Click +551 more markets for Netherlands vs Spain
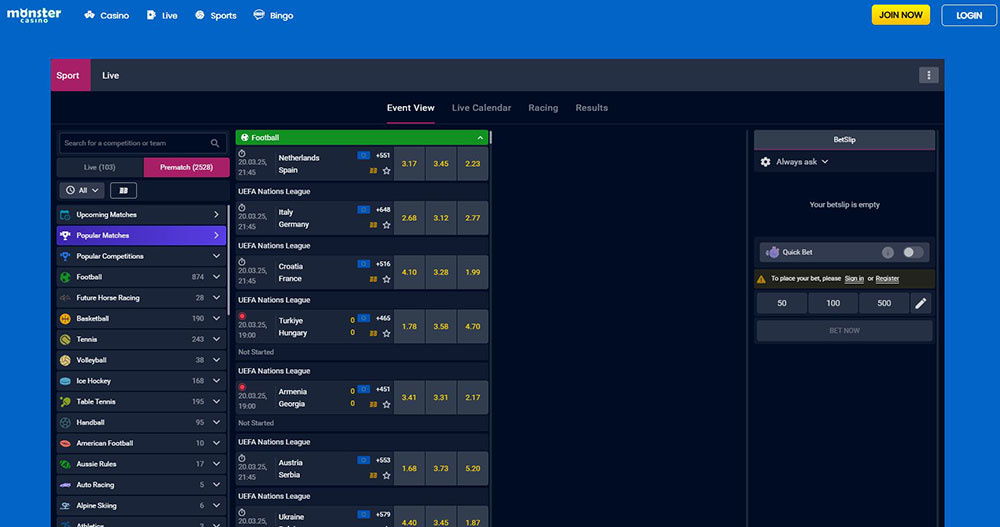 [x=383, y=155]
